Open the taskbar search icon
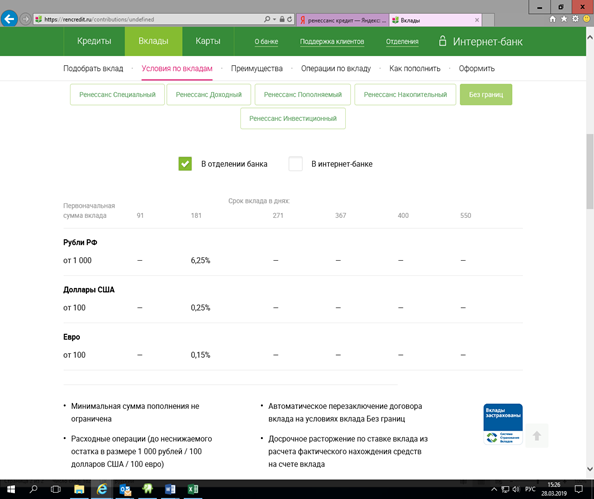The width and height of the screenshot is (594, 499). (x=34, y=489)
